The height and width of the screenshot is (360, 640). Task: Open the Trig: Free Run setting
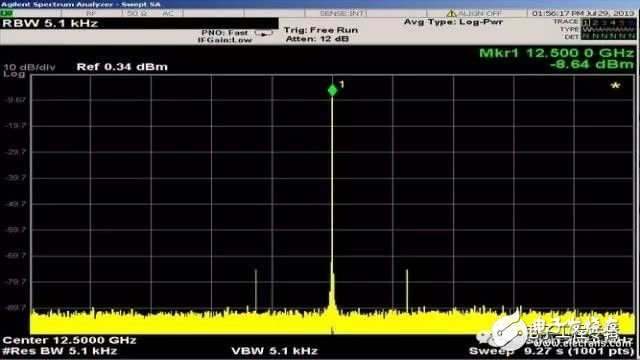tap(321, 30)
